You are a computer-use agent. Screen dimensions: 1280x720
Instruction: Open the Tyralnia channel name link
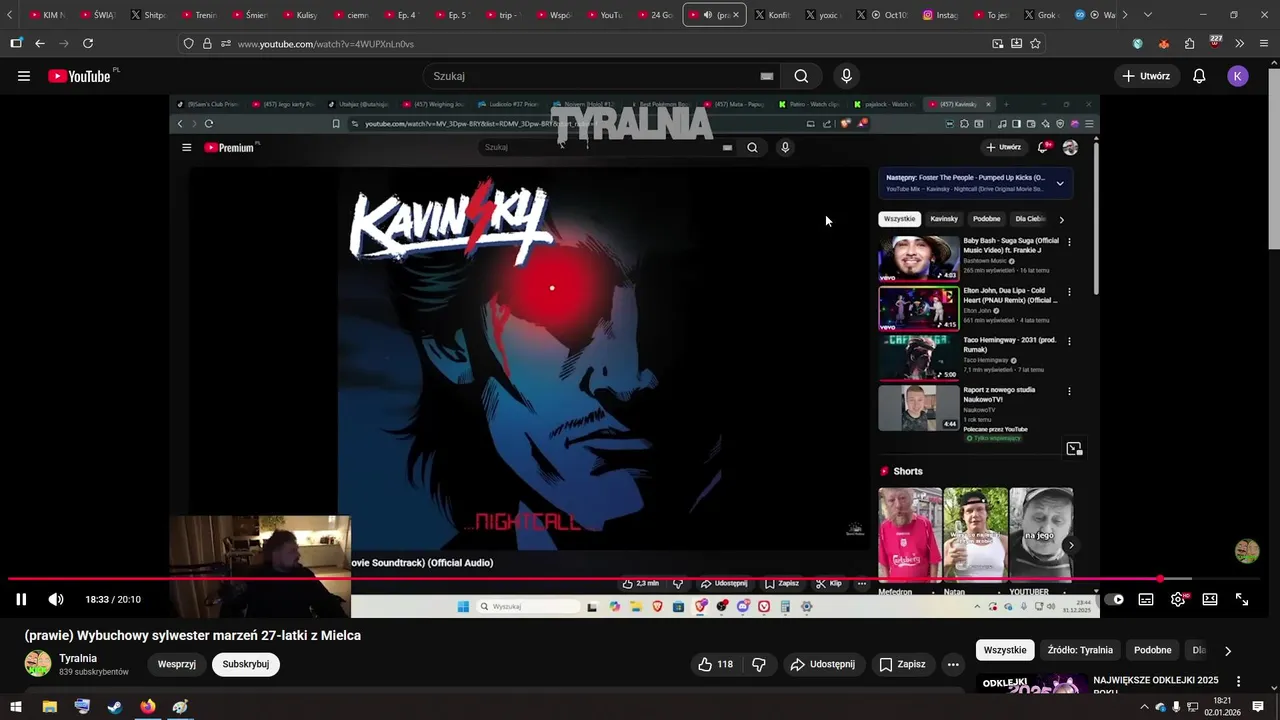click(78, 658)
